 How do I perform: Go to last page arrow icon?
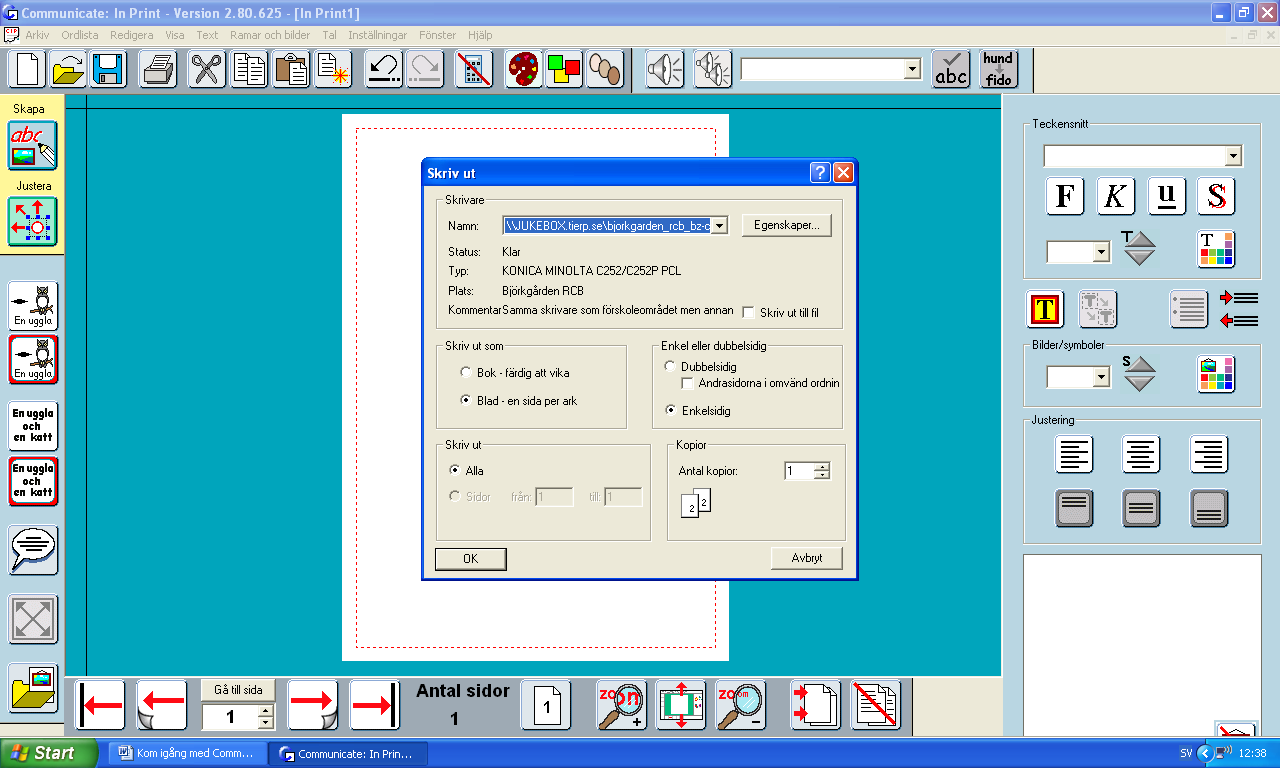coord(374,705)
